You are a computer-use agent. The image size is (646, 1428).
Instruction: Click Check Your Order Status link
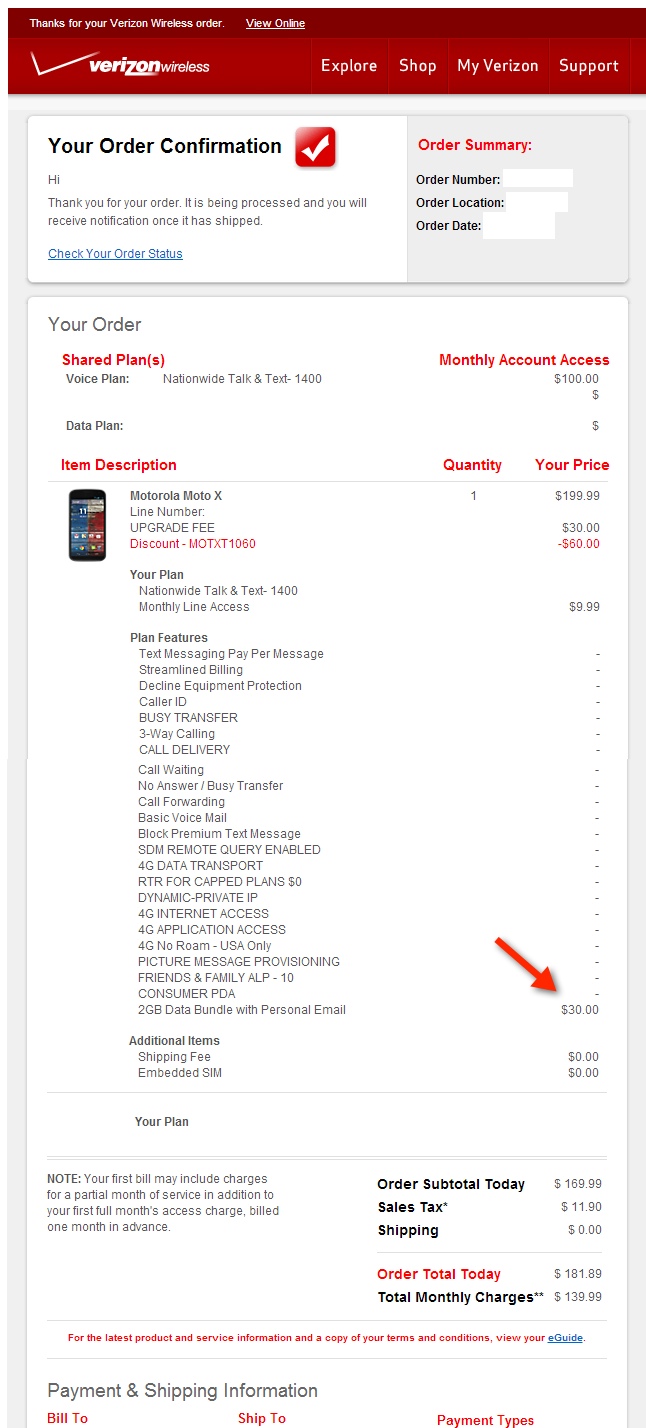click(115, 254)
